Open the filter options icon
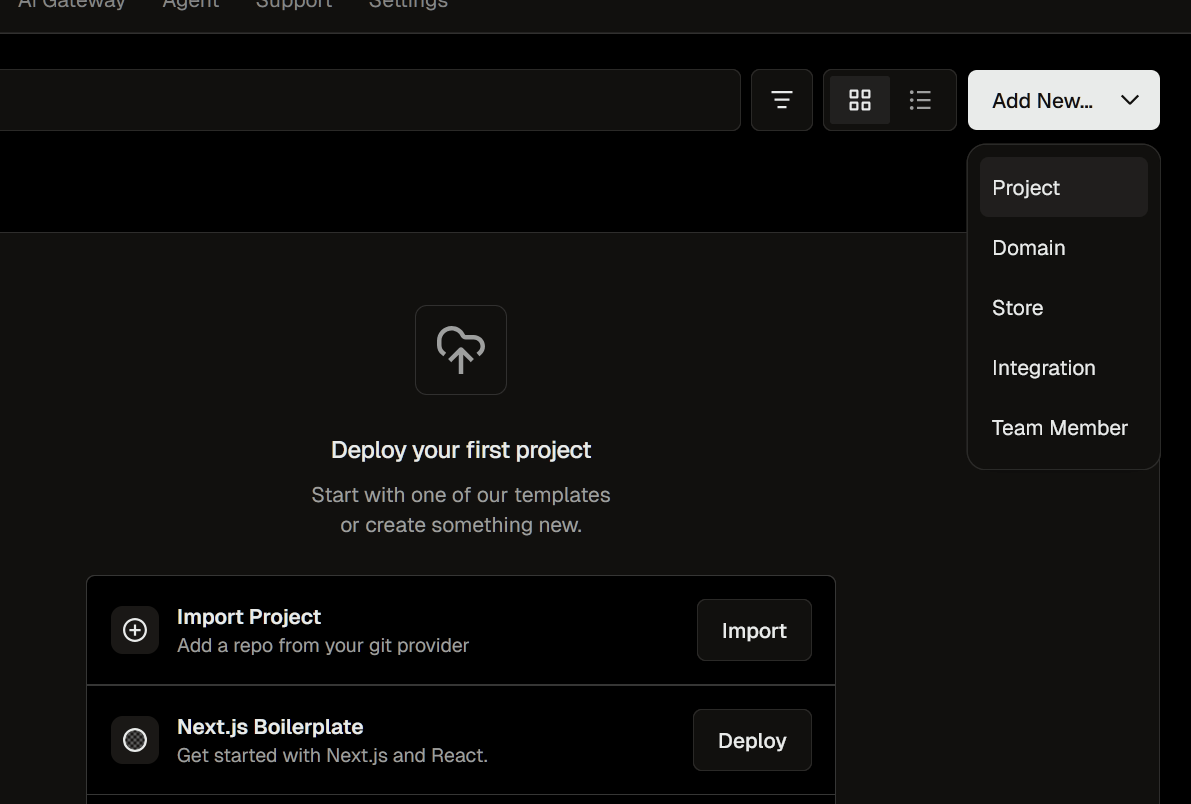 click(x=782, y=100)
